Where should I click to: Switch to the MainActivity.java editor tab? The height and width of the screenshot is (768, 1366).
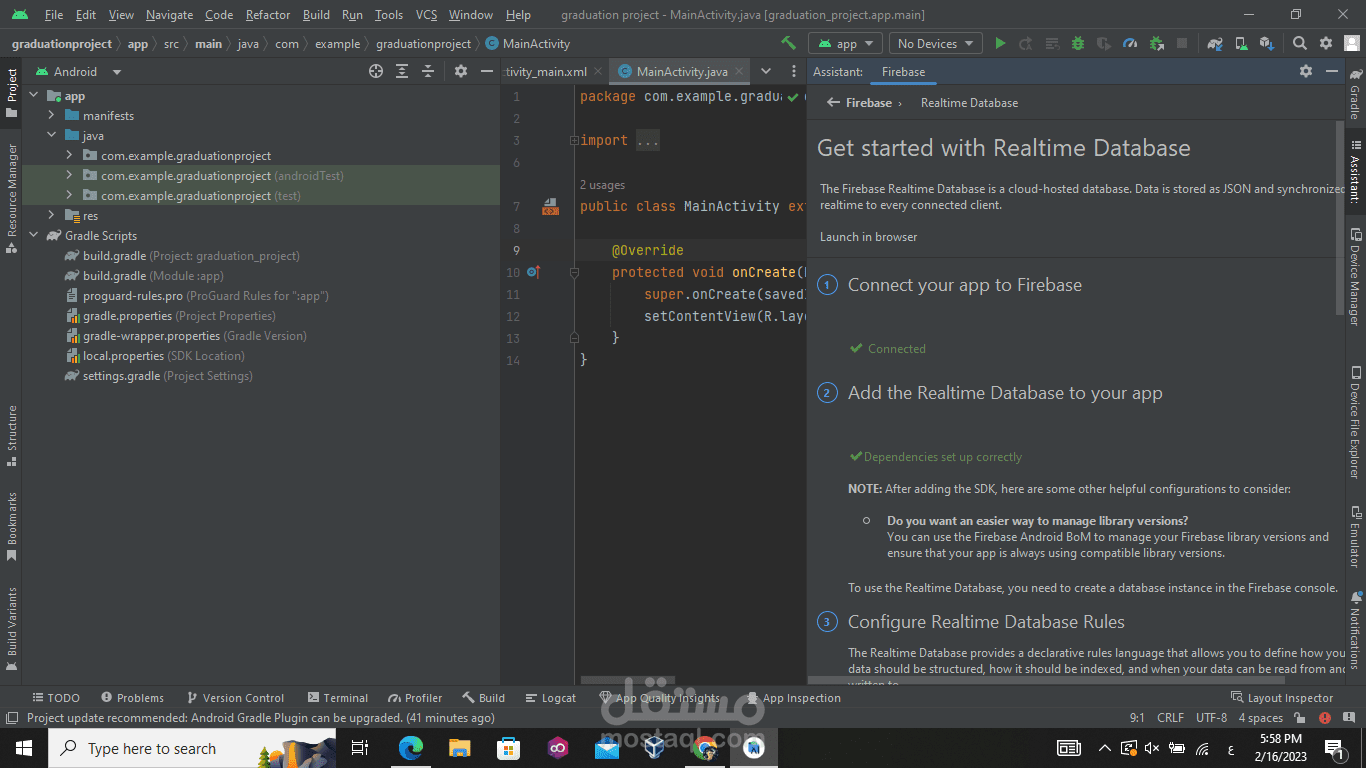[681, 72]
